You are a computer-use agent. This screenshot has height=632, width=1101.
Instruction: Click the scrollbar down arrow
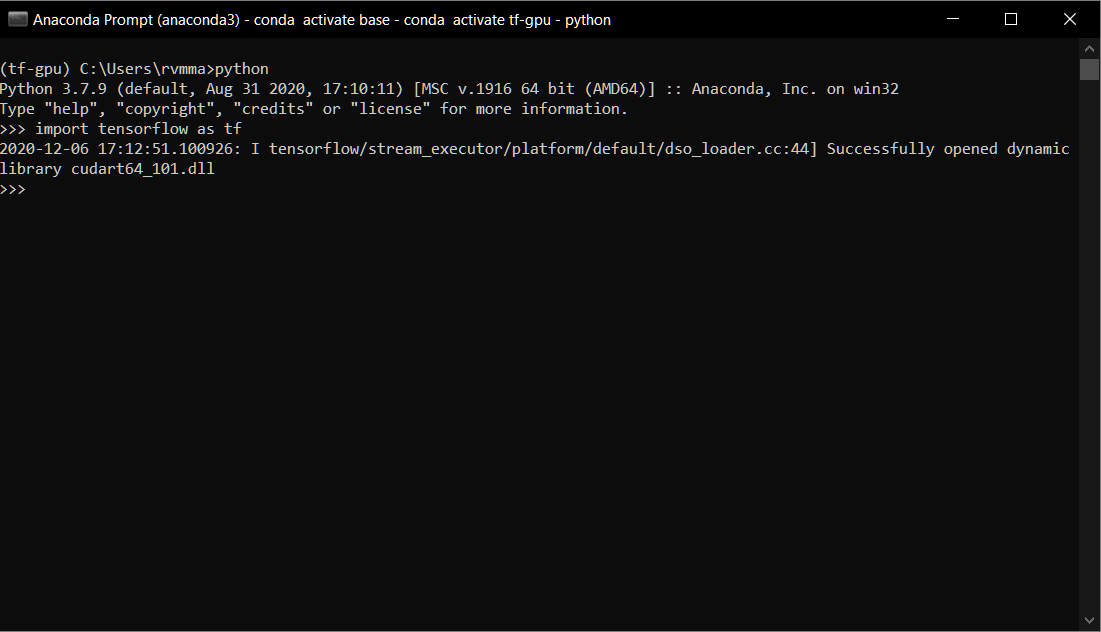pos(1089,618)
